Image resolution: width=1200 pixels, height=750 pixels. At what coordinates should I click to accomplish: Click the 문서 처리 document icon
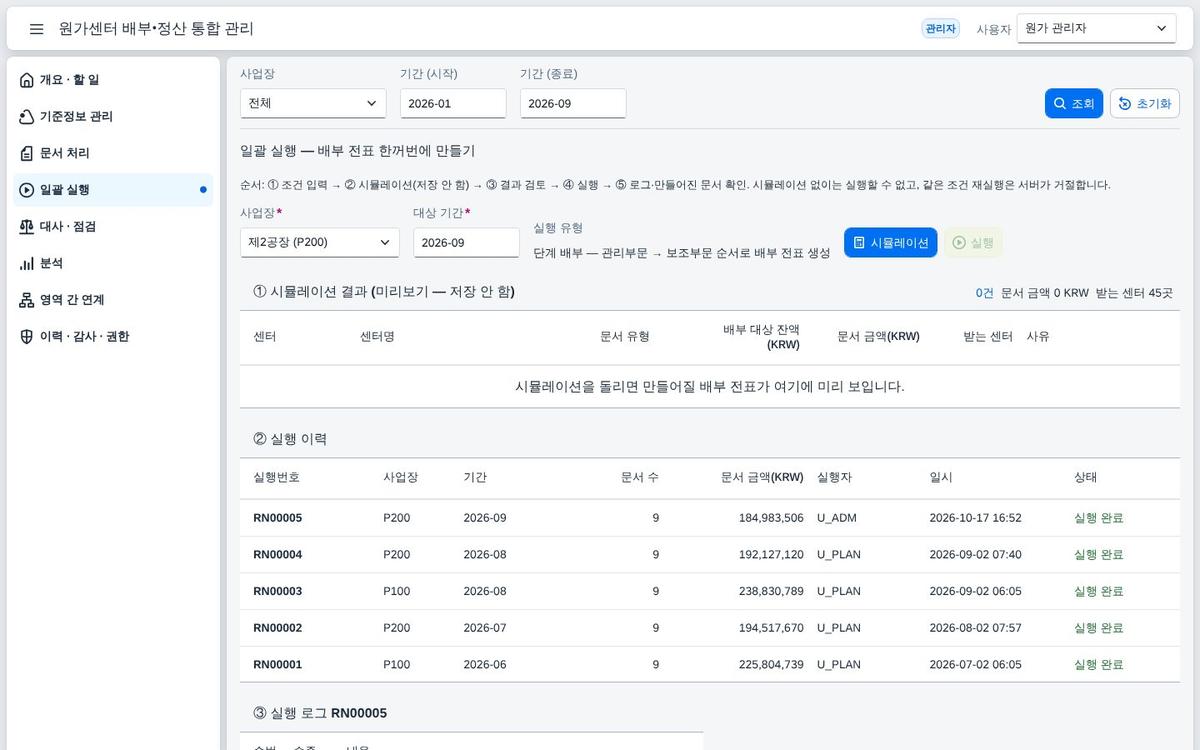[27, 153]
